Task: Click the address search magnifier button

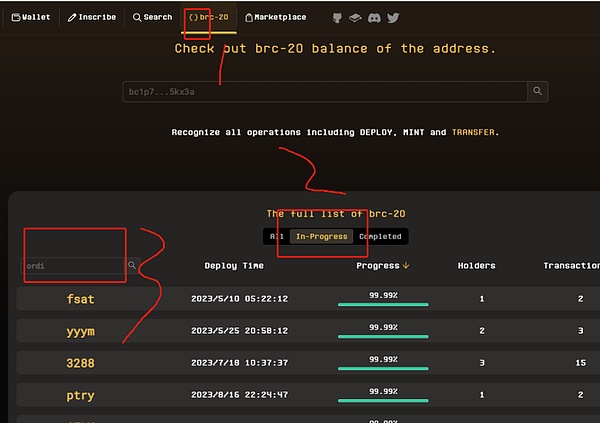Action: [x=539, y=91]
